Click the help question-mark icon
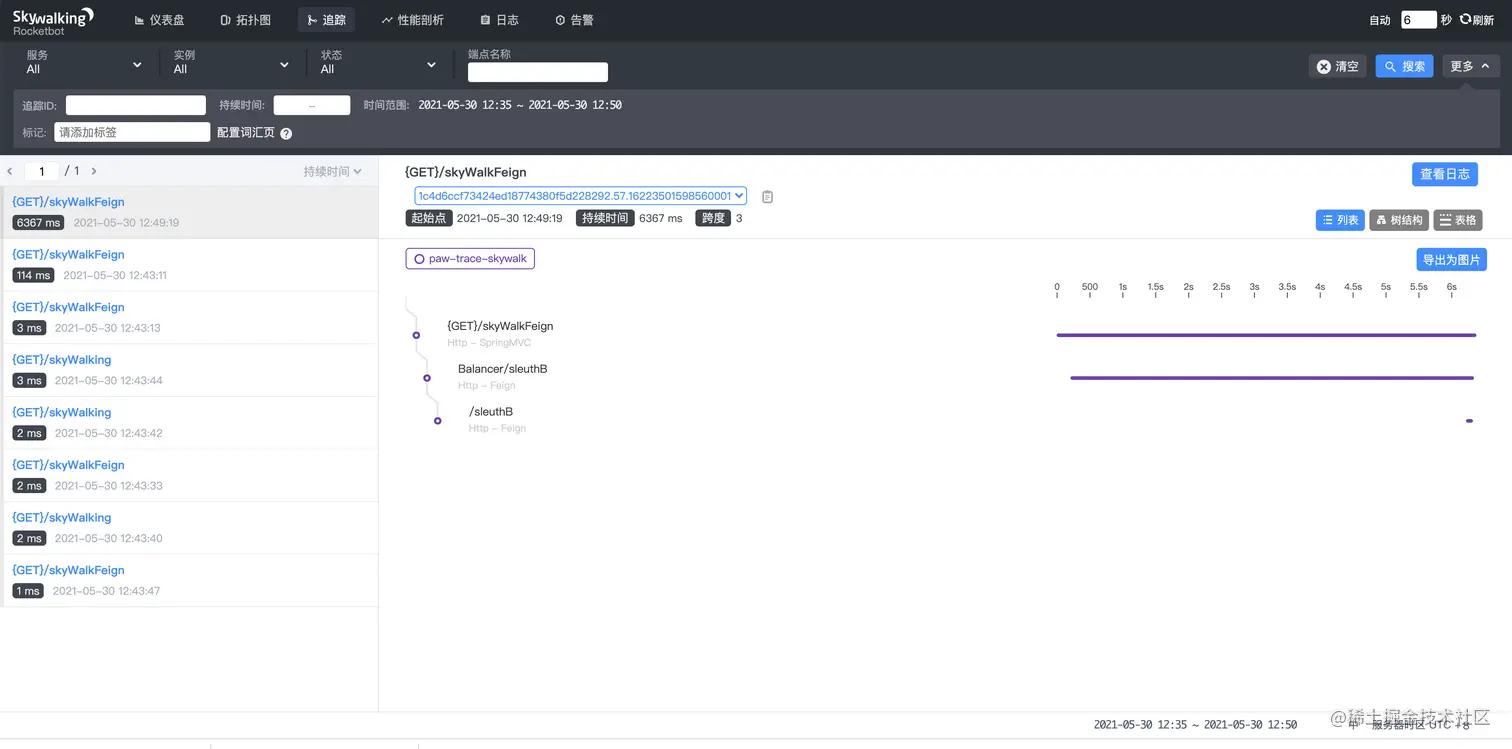 (286, 133)
